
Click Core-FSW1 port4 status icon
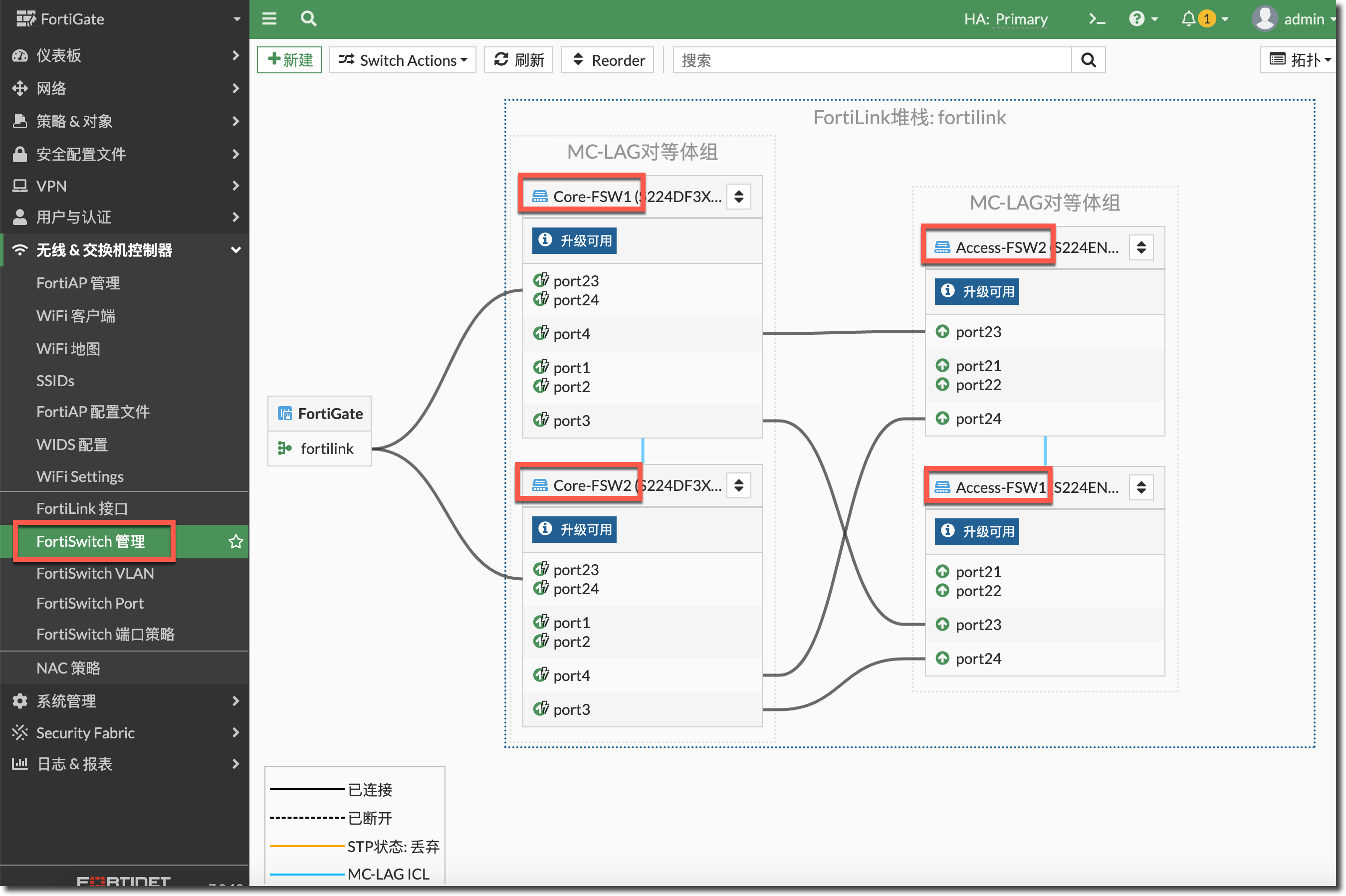(x=540, y=333)
